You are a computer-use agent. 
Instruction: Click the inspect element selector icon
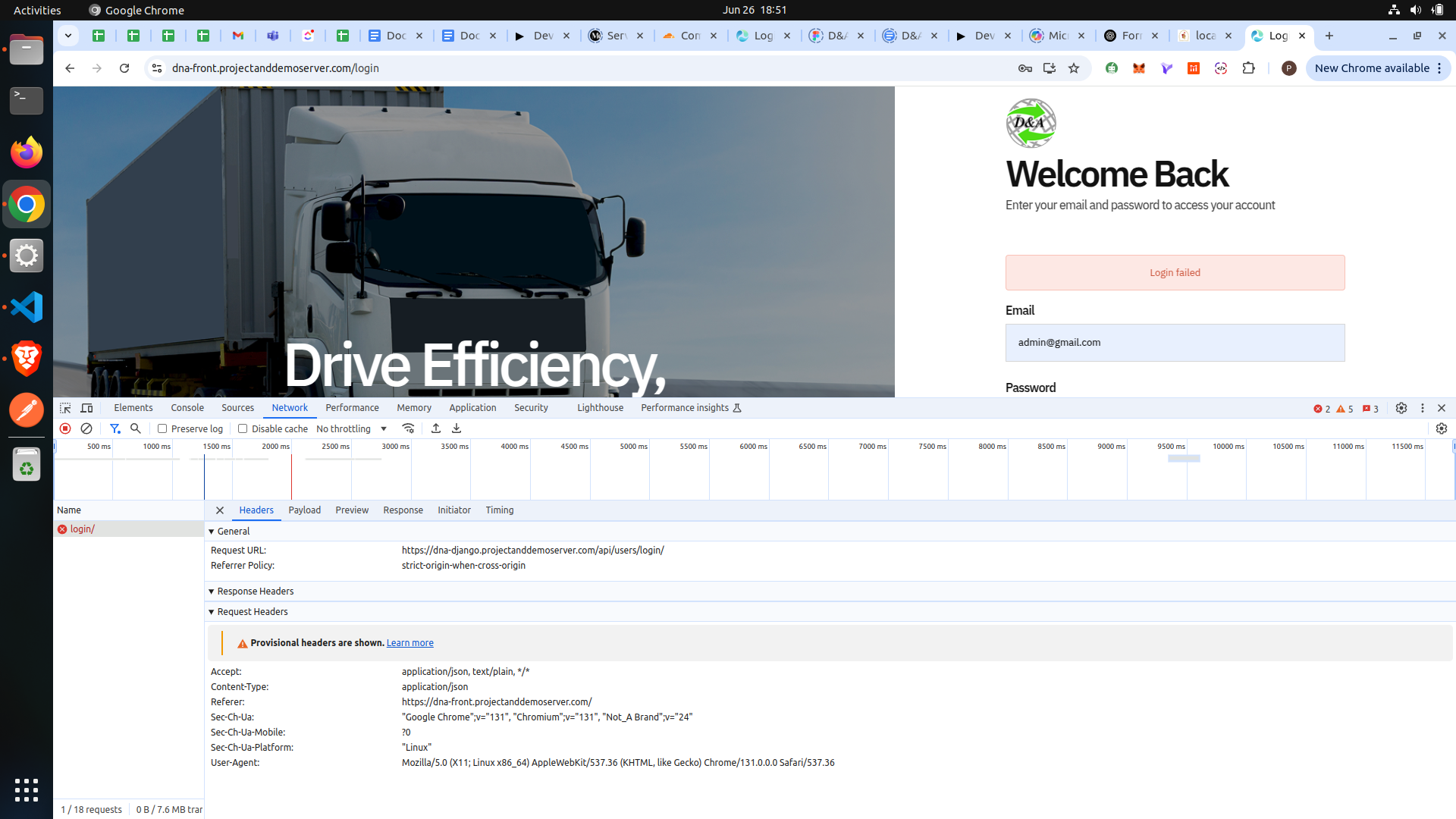tap(65, 408)
